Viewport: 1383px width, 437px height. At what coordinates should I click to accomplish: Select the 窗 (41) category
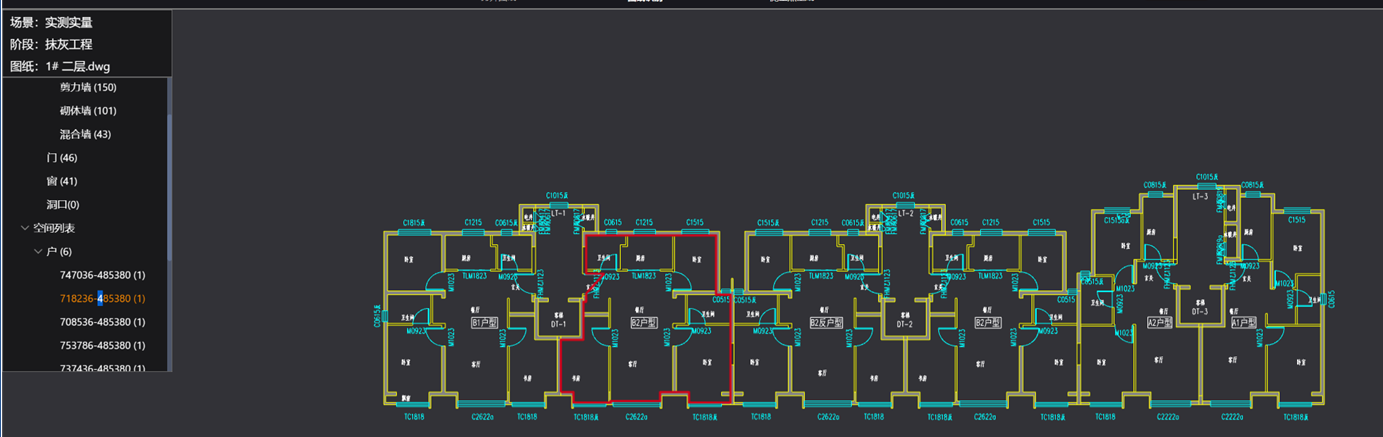pos(62,181)
